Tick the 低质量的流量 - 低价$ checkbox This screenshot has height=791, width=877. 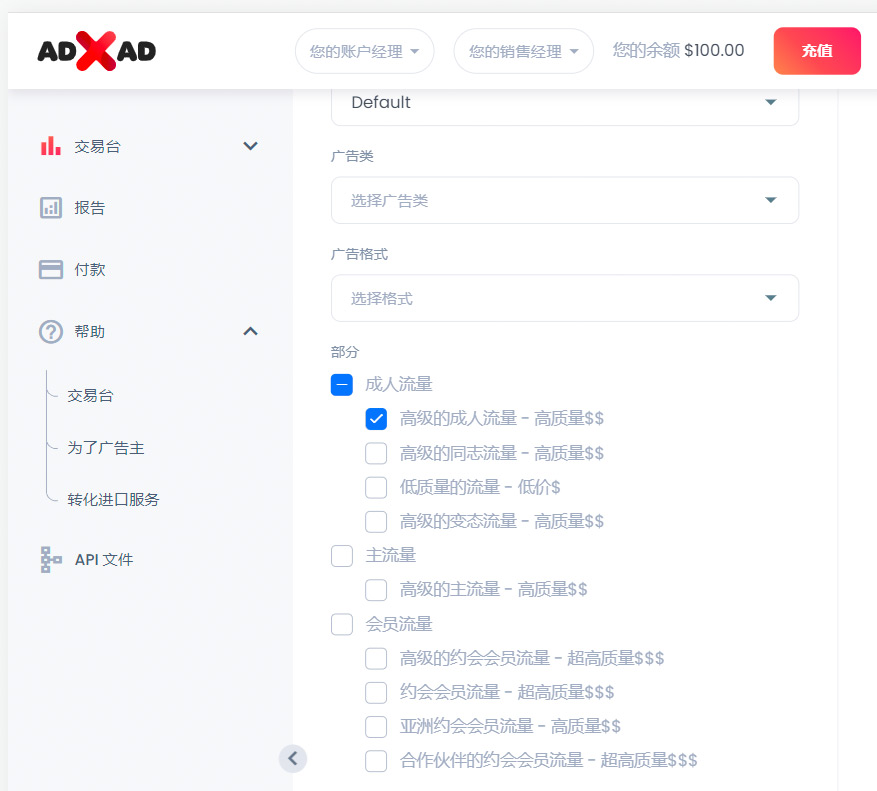point(376,488)
